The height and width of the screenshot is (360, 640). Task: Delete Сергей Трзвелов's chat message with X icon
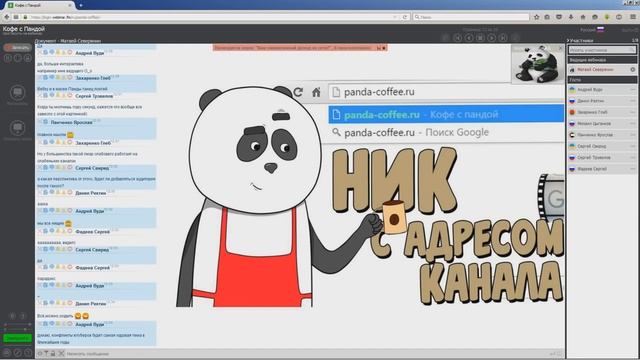(40, 96)
